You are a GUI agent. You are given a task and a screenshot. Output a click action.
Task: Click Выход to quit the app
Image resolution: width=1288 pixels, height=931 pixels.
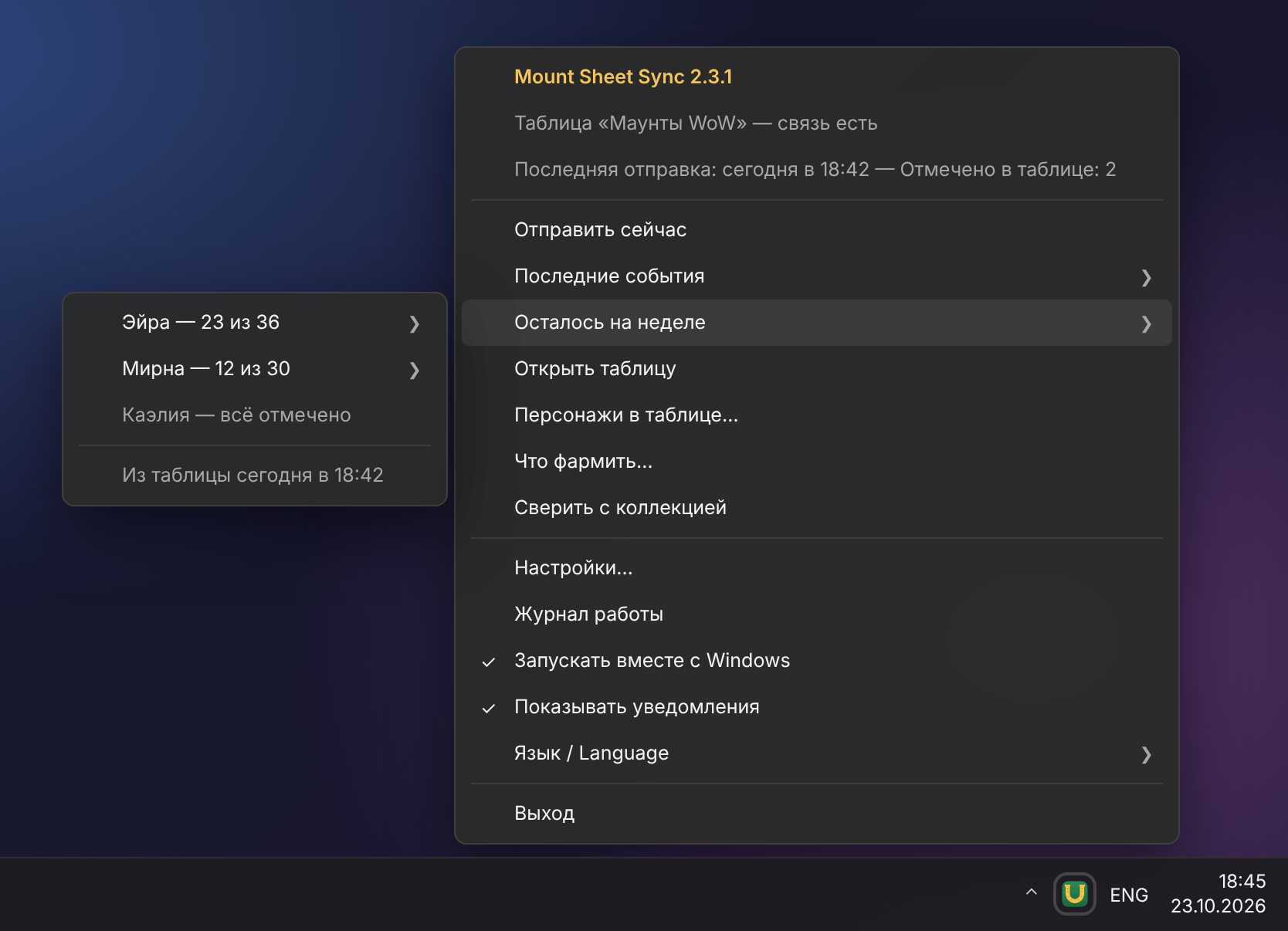tap(817, 814)
